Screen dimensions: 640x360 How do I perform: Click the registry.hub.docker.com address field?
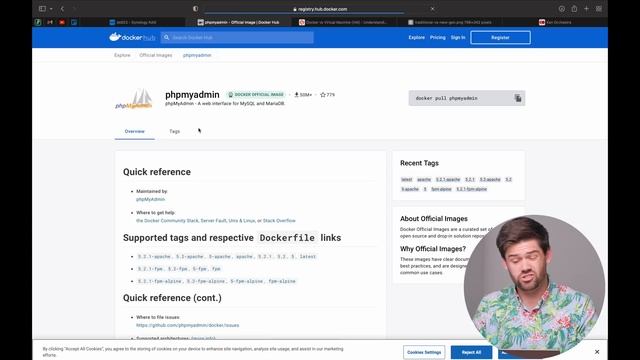tap(320, 9)
